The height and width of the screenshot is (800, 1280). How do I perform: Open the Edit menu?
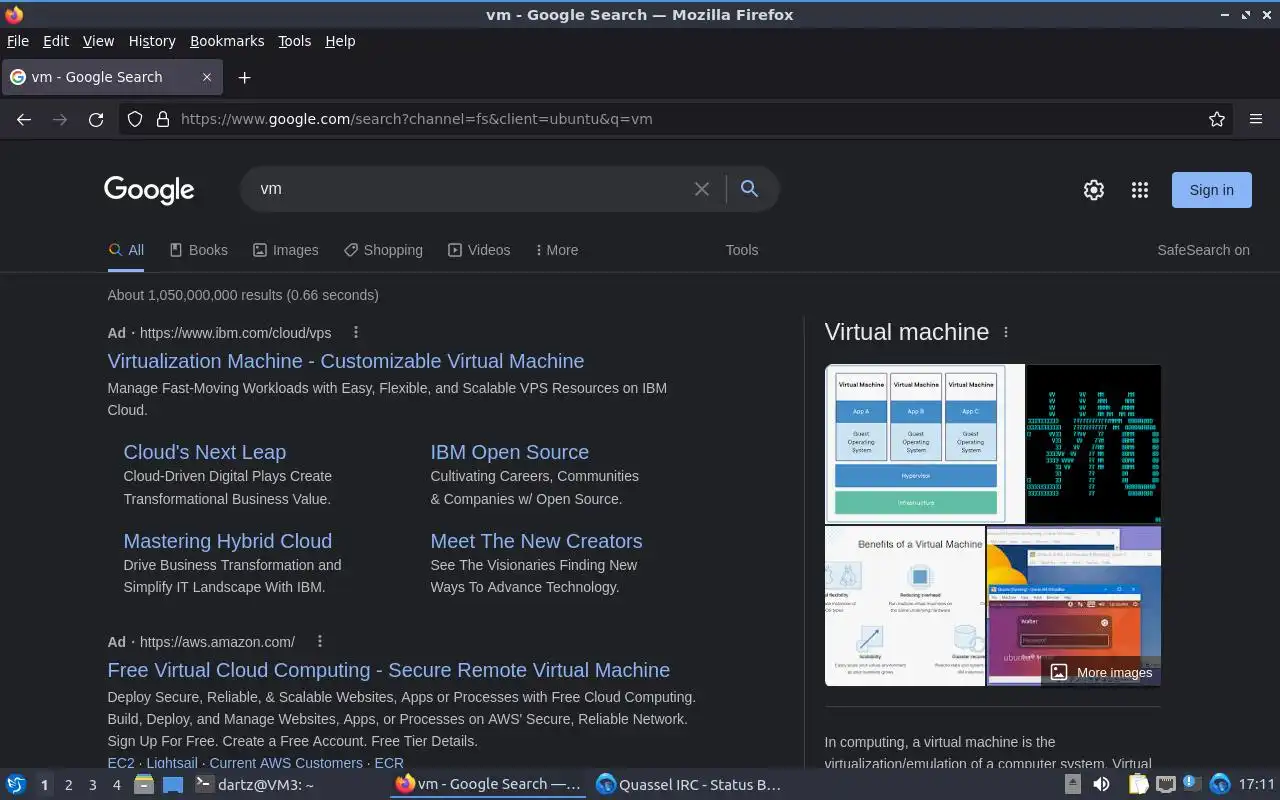(56, 41)
